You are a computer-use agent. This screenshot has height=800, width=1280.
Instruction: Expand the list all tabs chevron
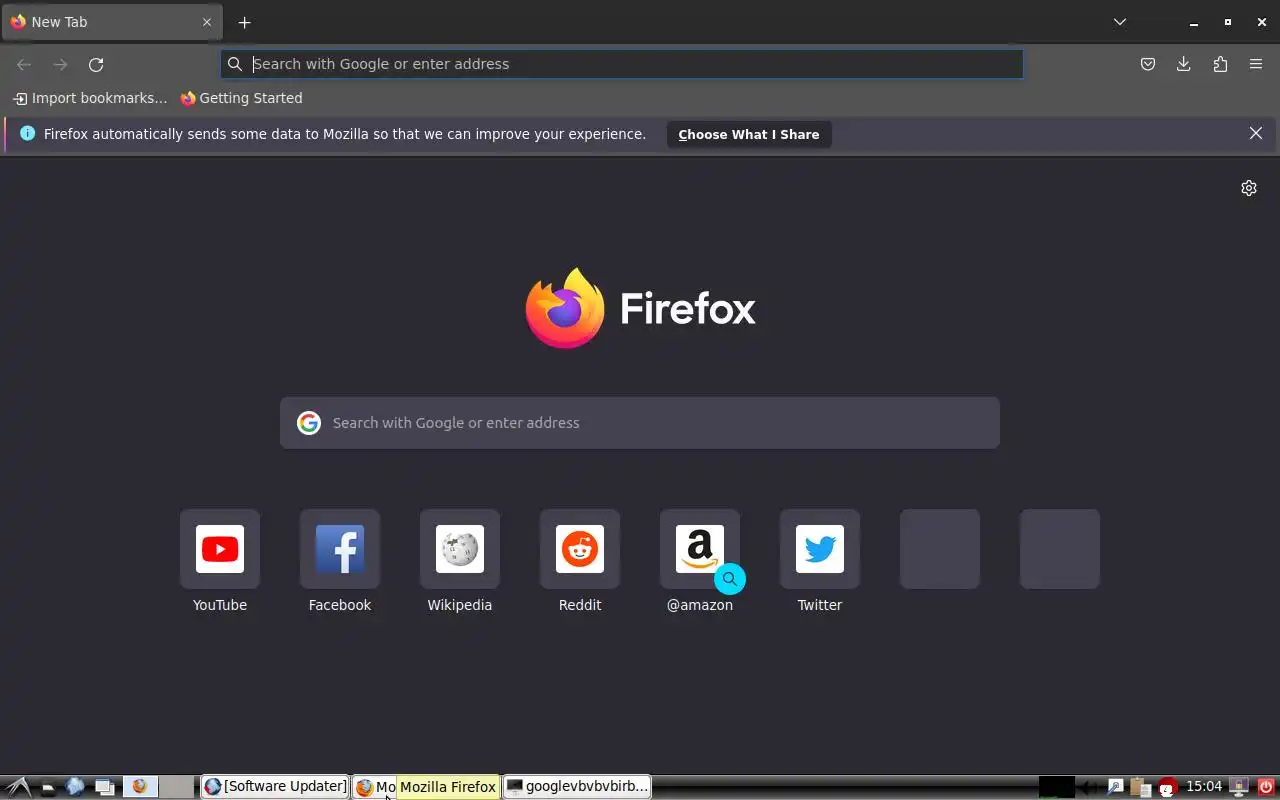pyautogui.click(x=1120, y=22)
